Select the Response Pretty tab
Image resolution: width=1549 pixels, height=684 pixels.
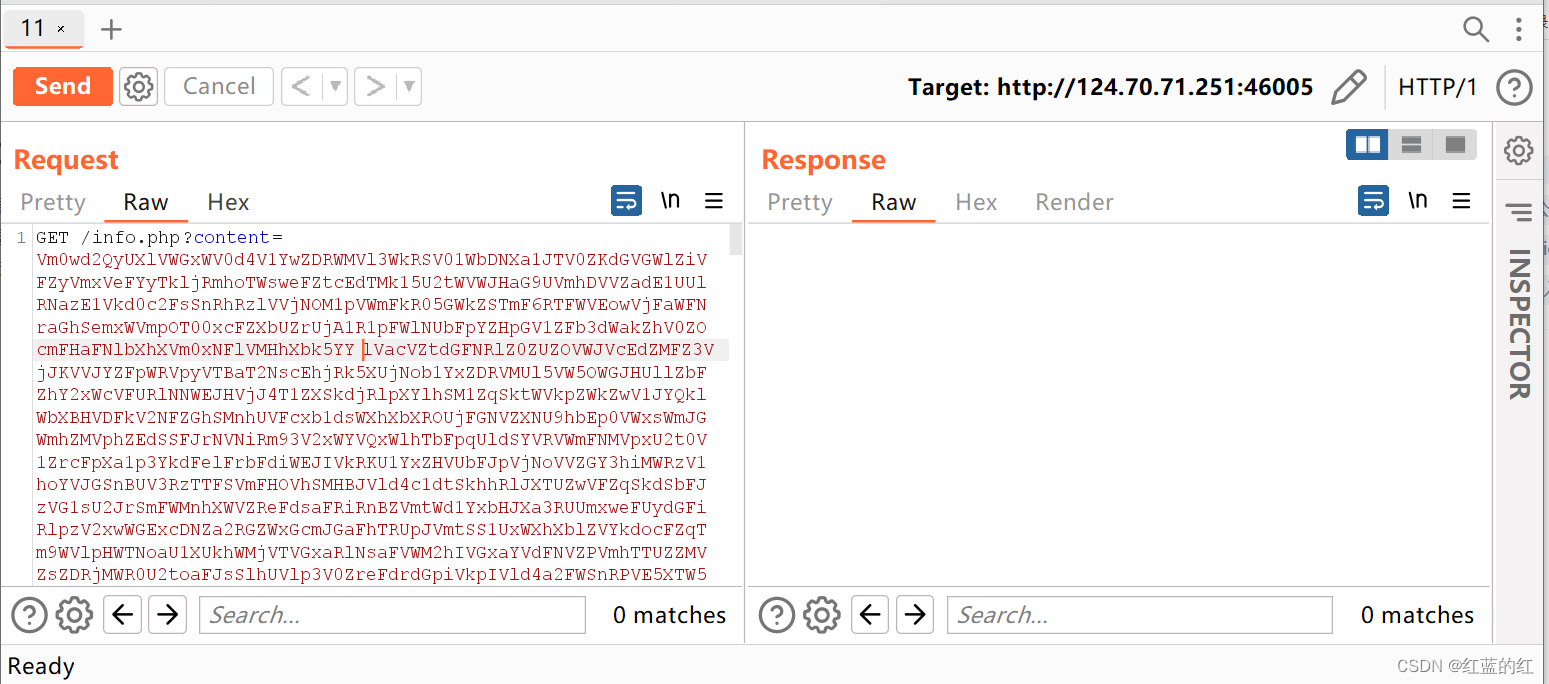tap(800, 202)
